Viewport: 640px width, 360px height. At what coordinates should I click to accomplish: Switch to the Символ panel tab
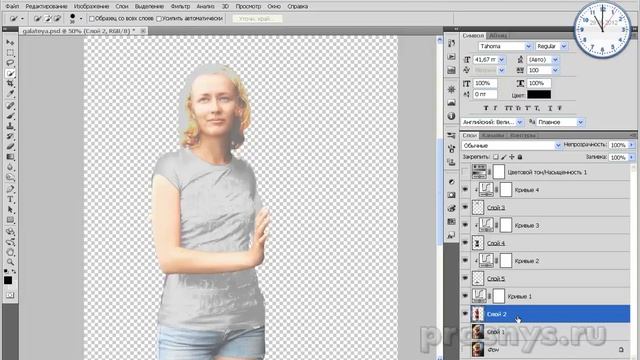(473, 36)
